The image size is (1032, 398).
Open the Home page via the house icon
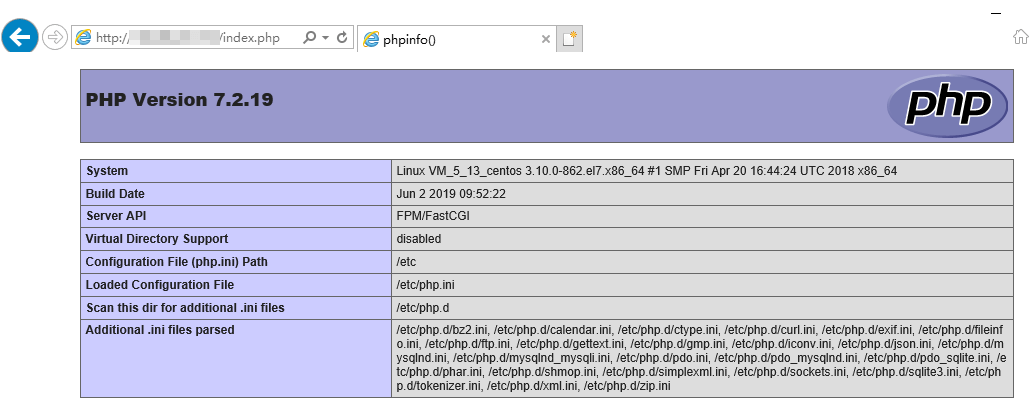coord(1021,37)
